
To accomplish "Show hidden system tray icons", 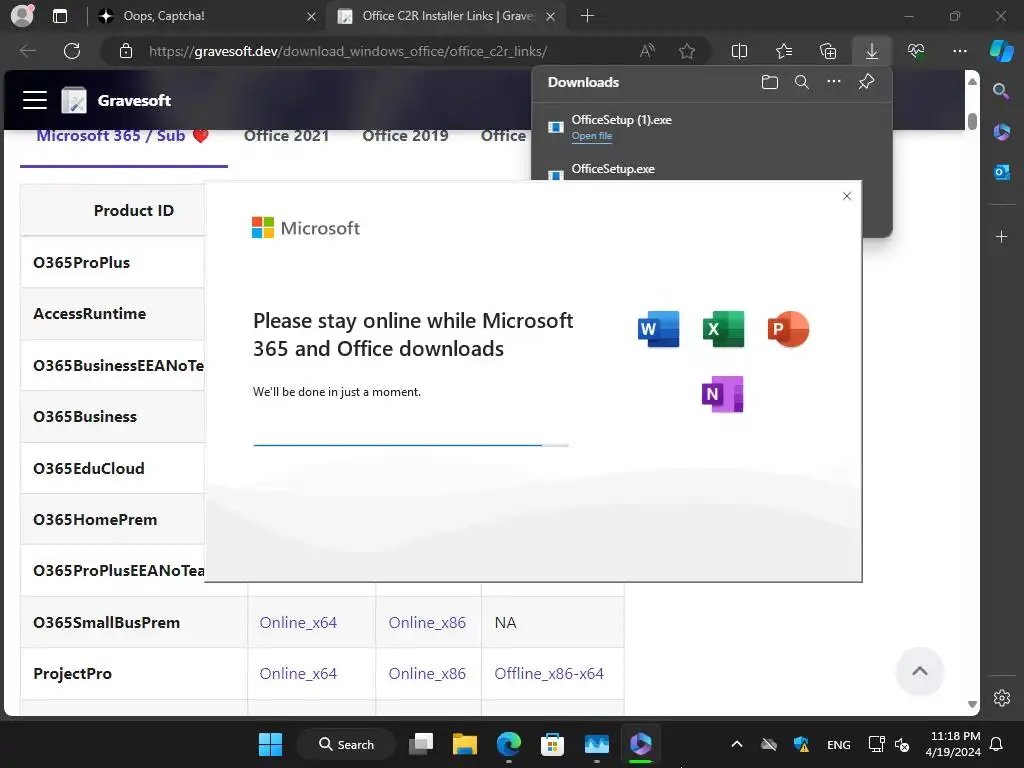I will [x=737, y=744].
